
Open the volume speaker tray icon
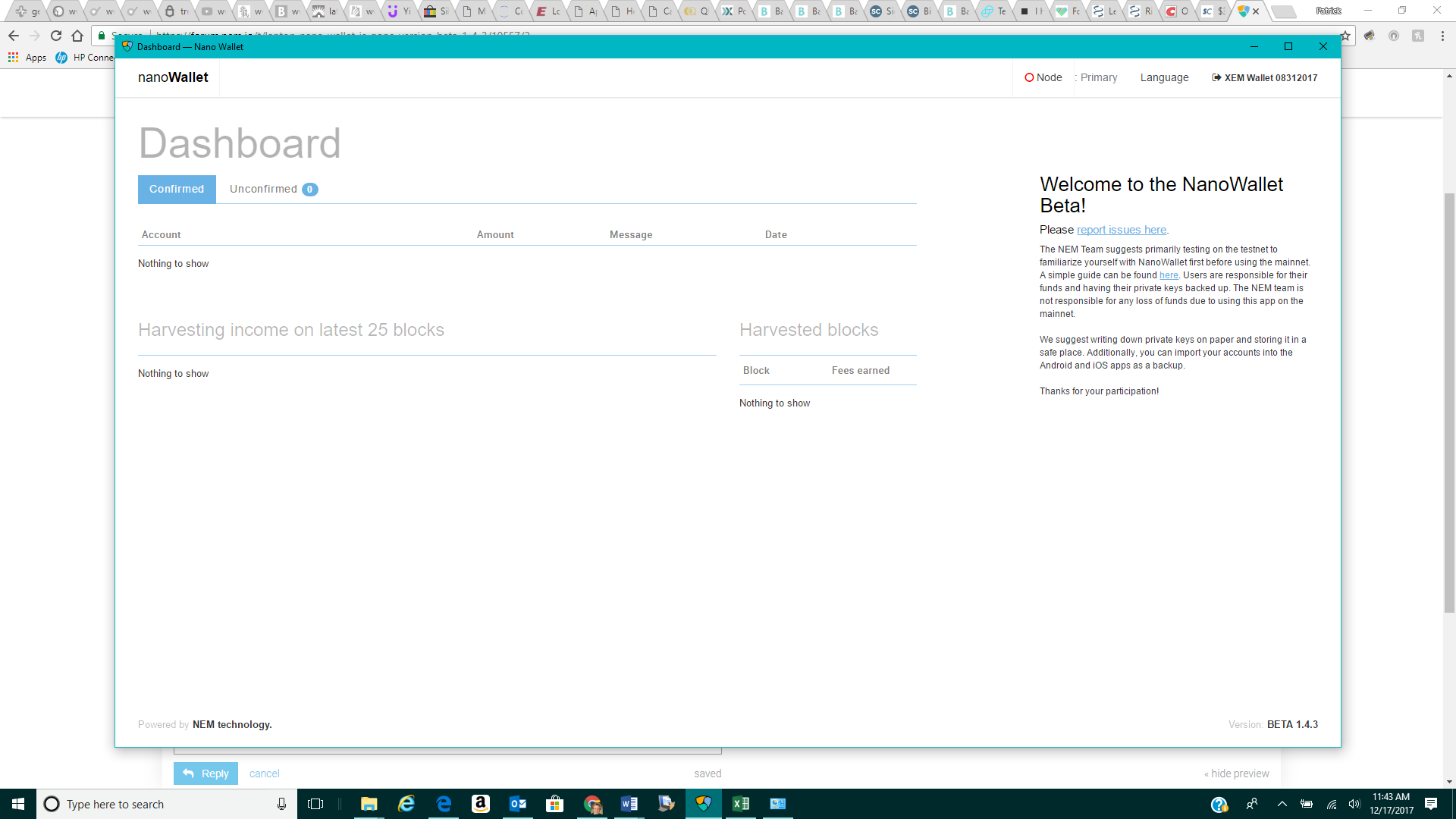(x=1354, y=804)
